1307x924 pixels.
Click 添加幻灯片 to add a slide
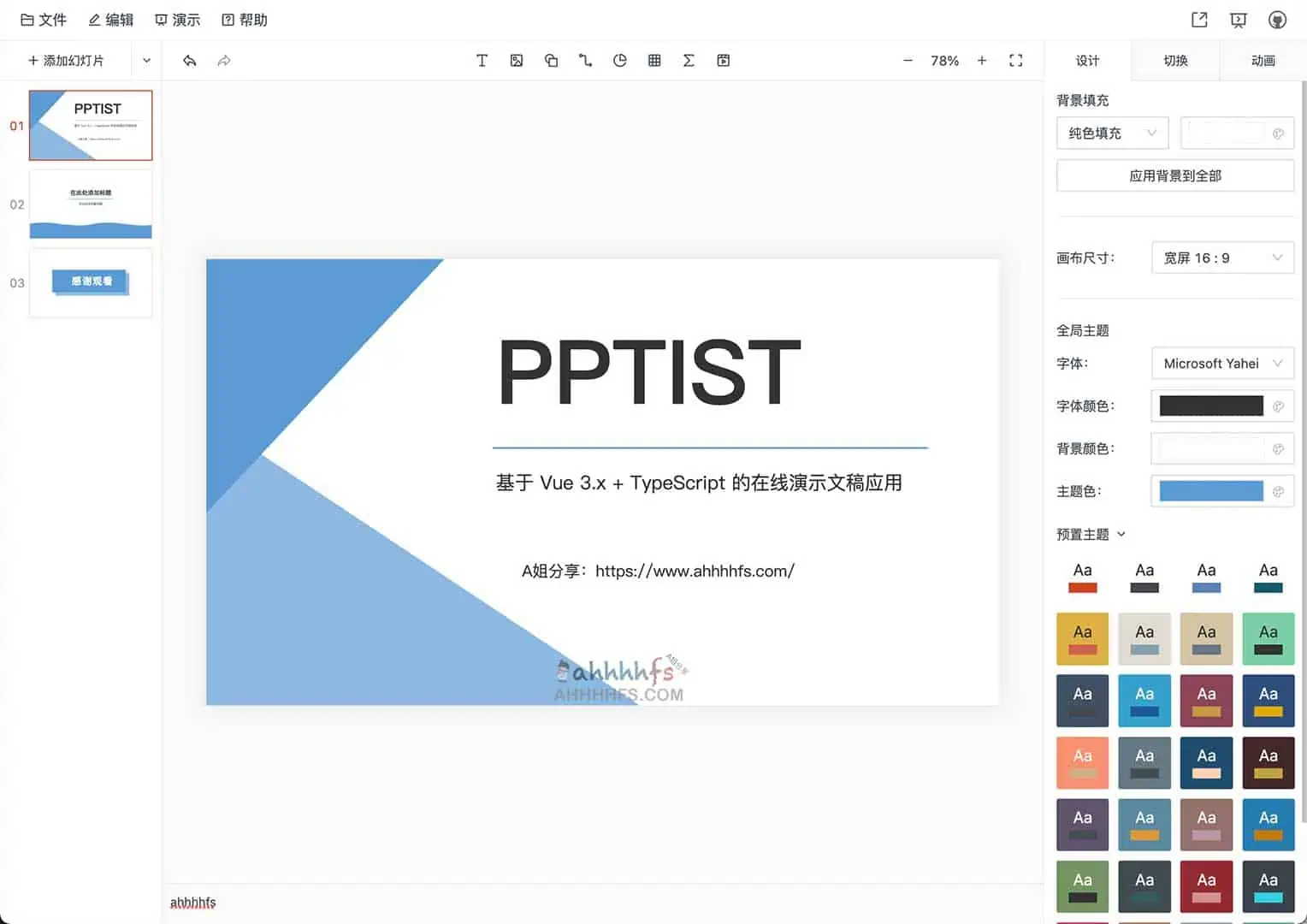point(67,60)
